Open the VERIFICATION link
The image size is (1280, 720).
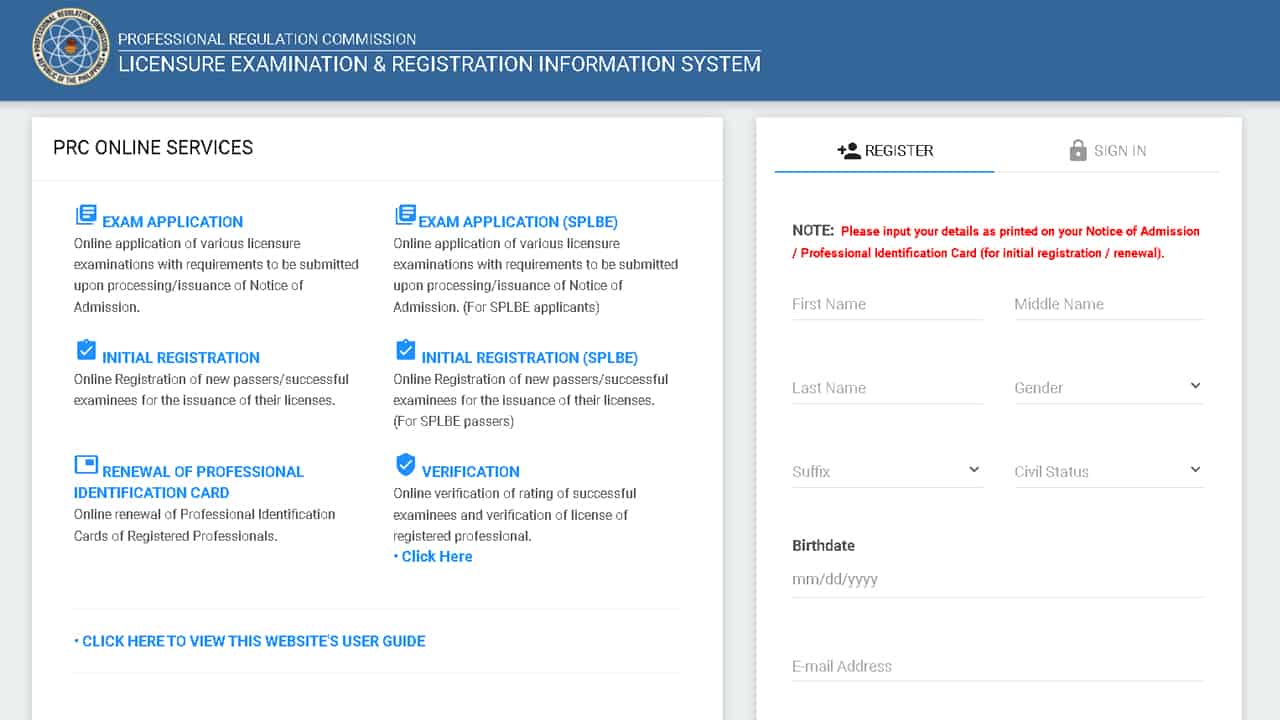[x=471, y=471]
